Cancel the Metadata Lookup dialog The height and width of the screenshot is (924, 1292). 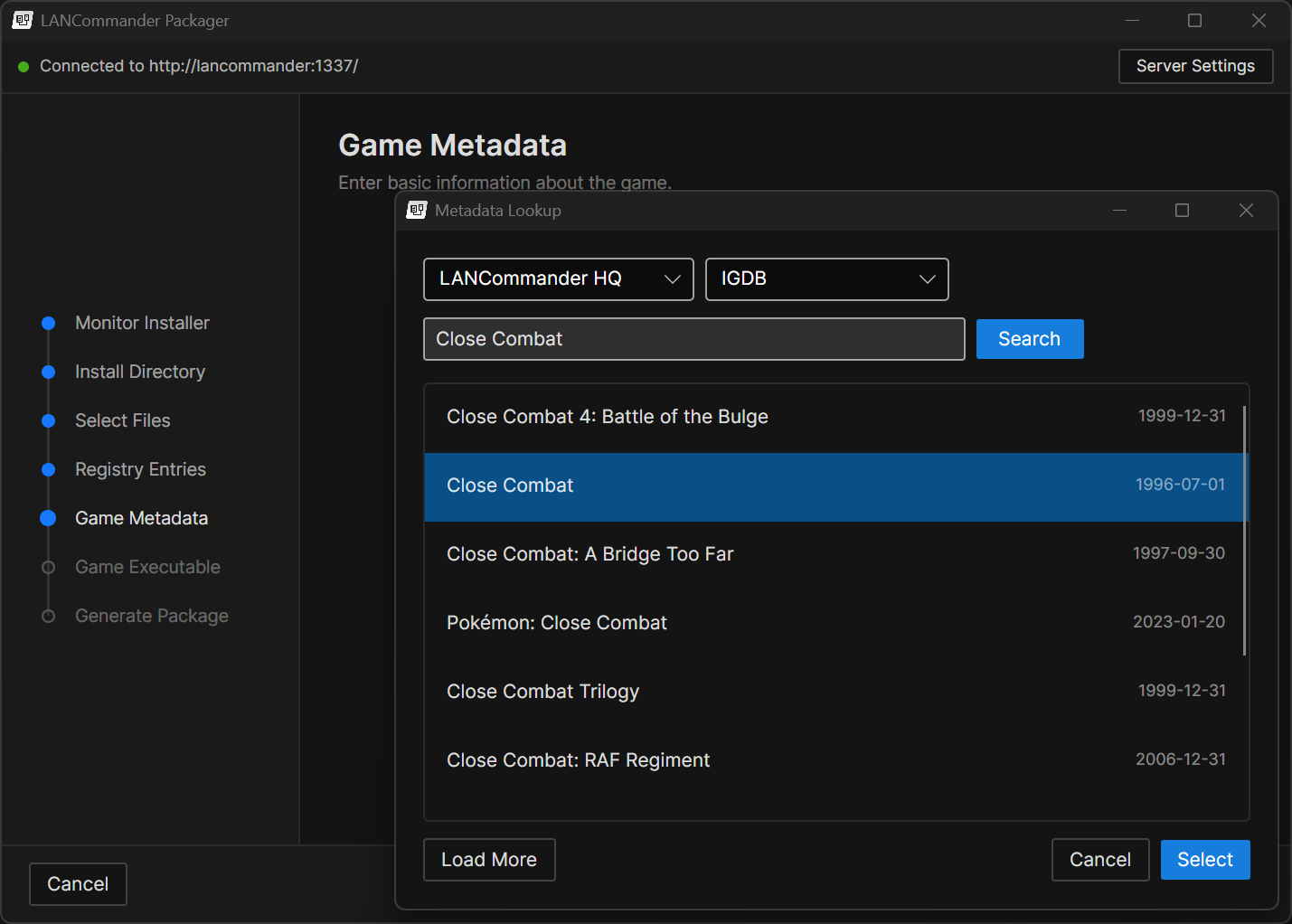[x=1100, y=860]
